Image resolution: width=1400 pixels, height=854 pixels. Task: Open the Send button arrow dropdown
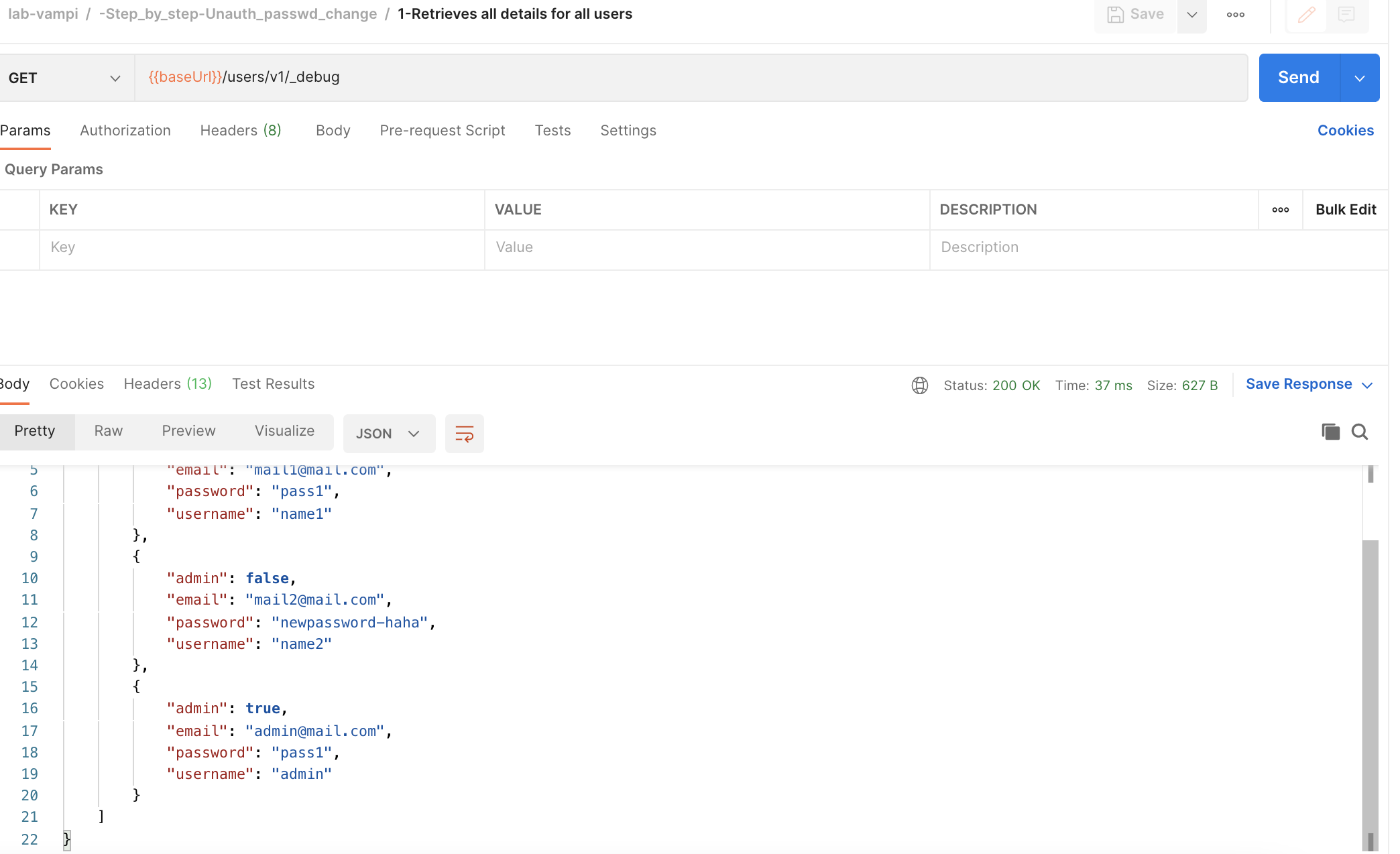pyautogui.click(x=1359, y=78)
